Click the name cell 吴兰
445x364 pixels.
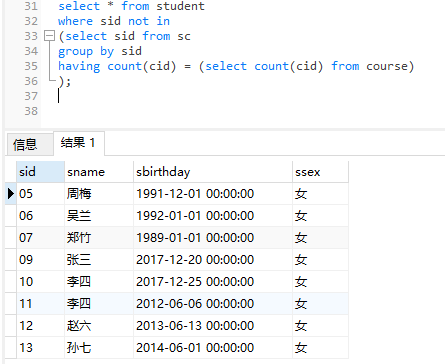(x=99, y=216)
